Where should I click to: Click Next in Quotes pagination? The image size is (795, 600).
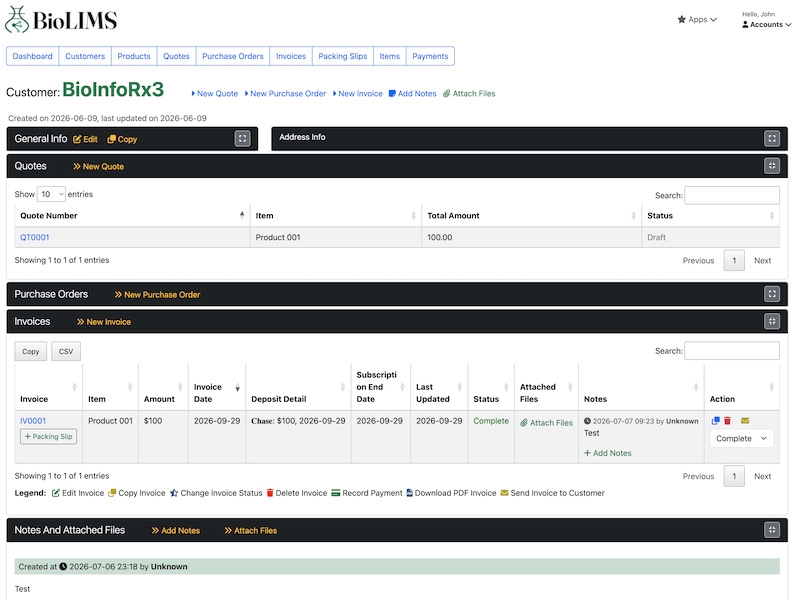tap(762, 260)
